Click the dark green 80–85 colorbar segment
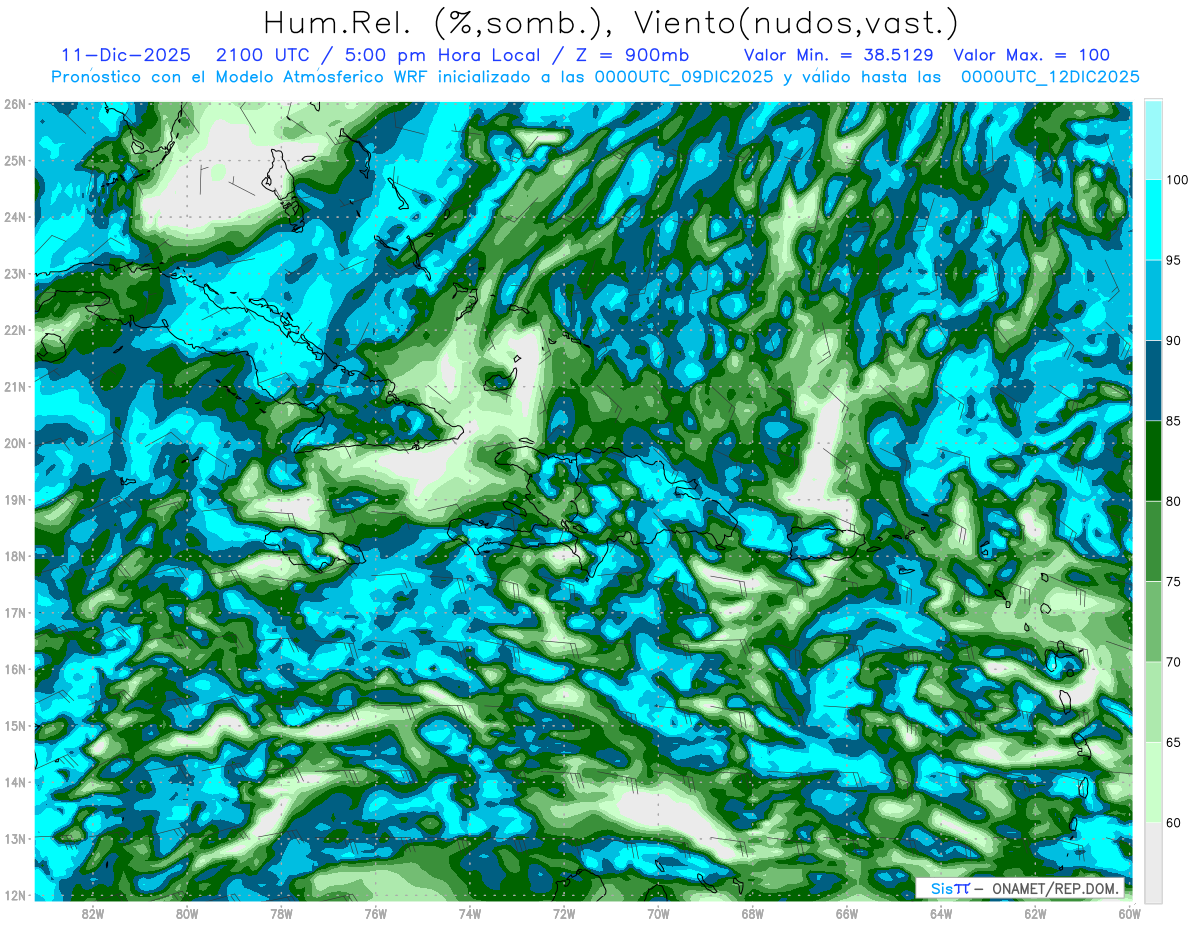This screenshot has height=927, width=1200. point(1153,461)
